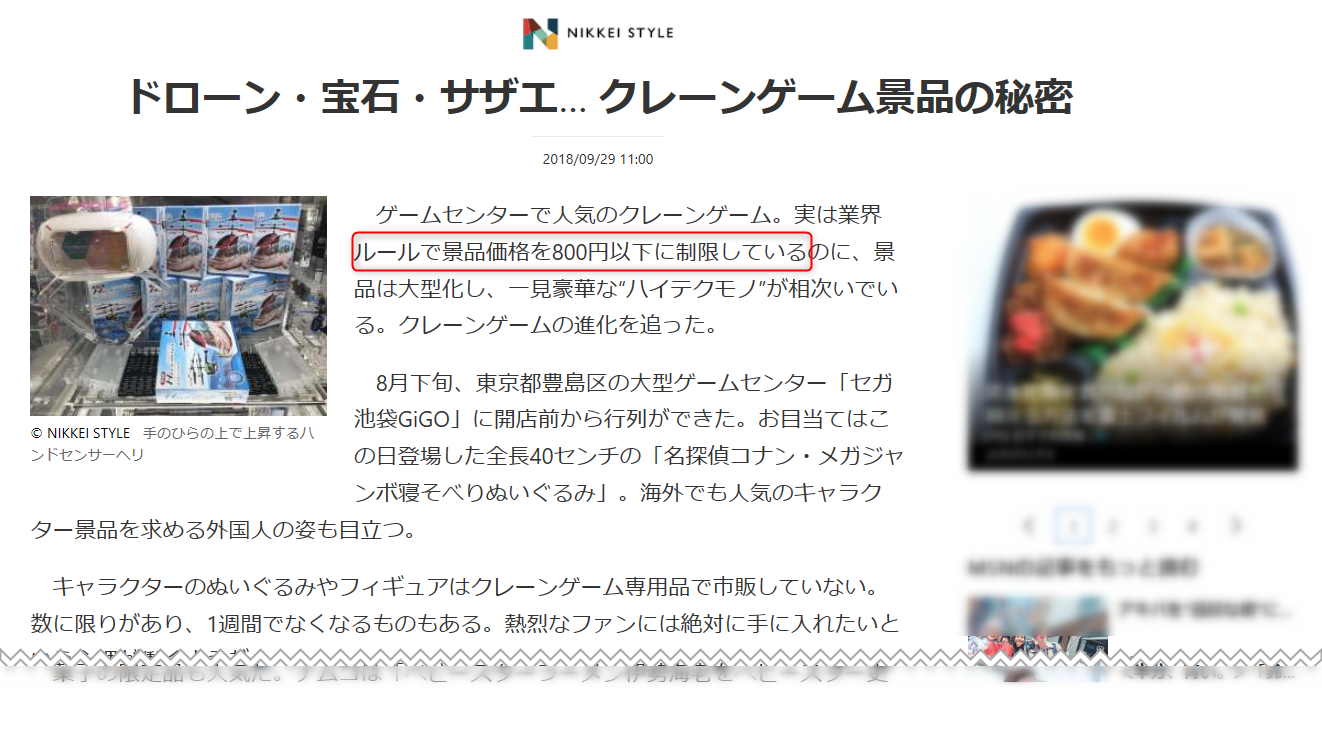Open the group photo thumbnail in sidebar
Viewport: 1322px width, 734px height.
point(1037,648)
